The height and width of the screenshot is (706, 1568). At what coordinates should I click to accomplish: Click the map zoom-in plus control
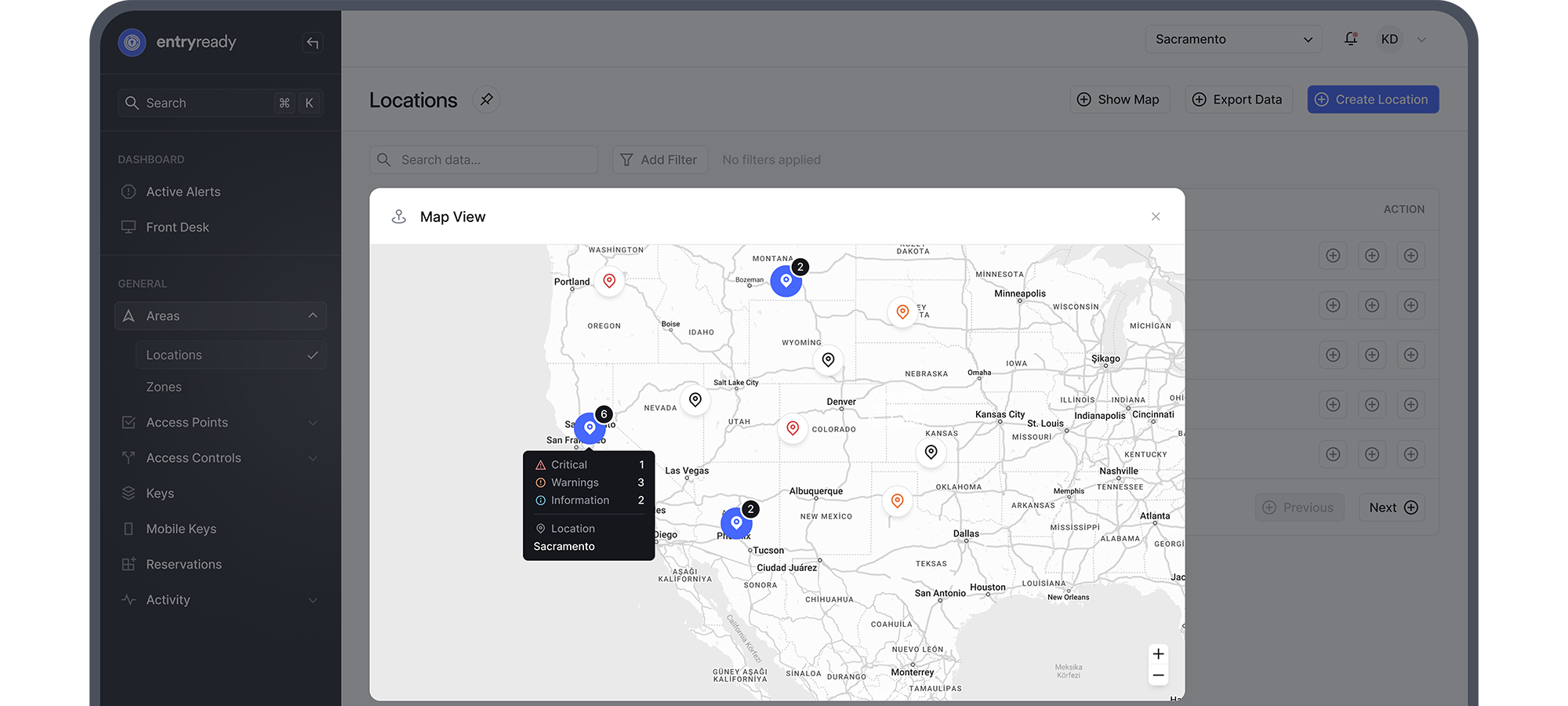point(1158,653)
